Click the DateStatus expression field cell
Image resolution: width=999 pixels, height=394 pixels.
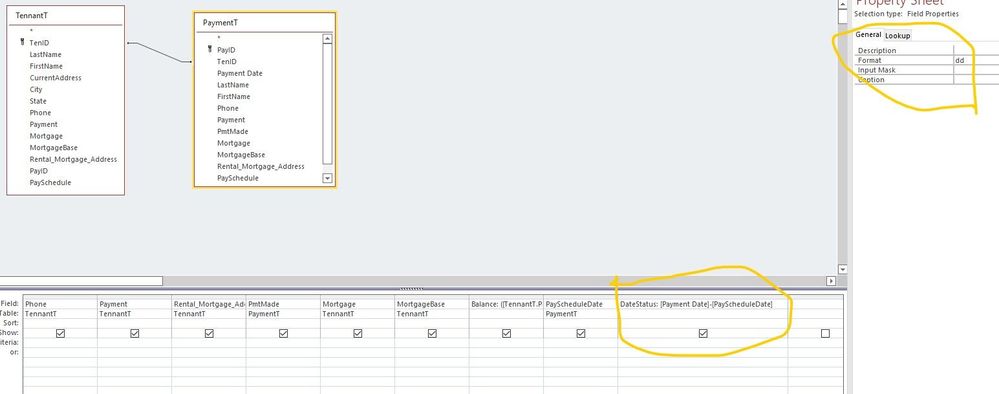(703, 304)
